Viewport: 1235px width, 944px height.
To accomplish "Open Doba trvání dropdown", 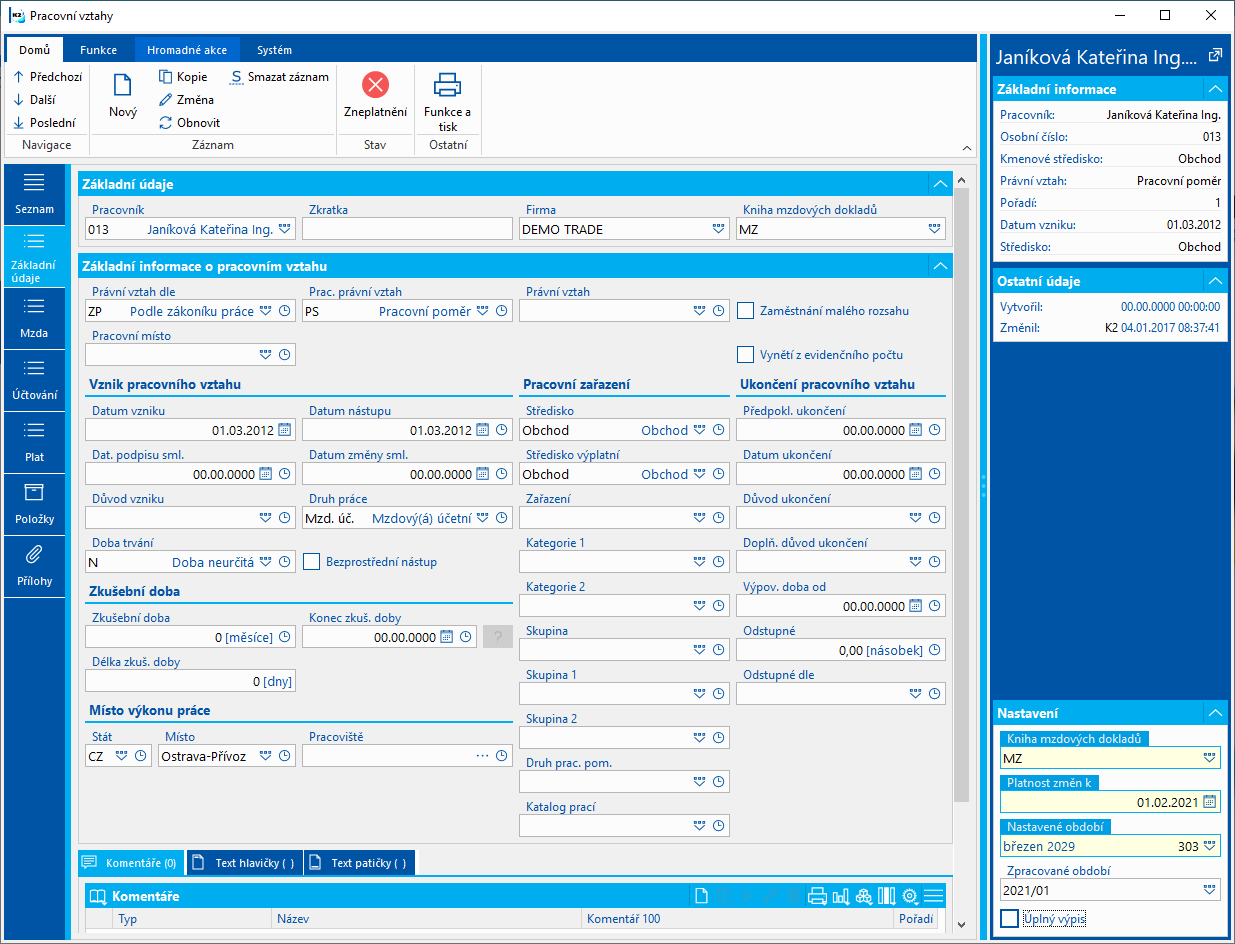I will click(265, 562).
